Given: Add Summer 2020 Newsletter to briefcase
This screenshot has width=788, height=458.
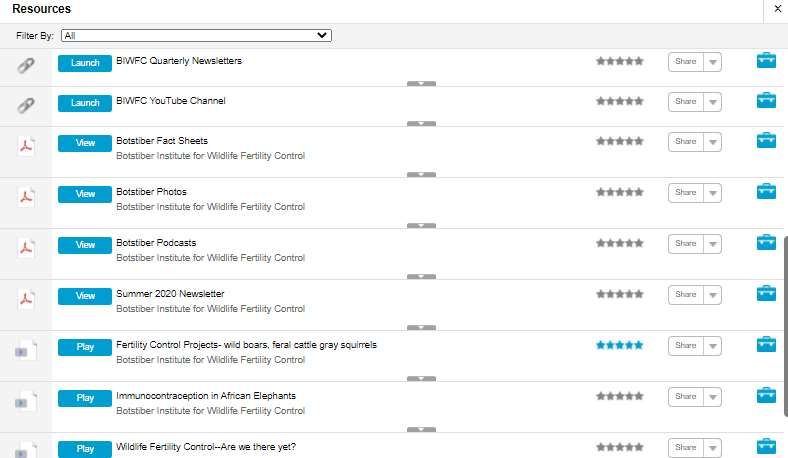Looking at the screenshot, I should point(766,293).
